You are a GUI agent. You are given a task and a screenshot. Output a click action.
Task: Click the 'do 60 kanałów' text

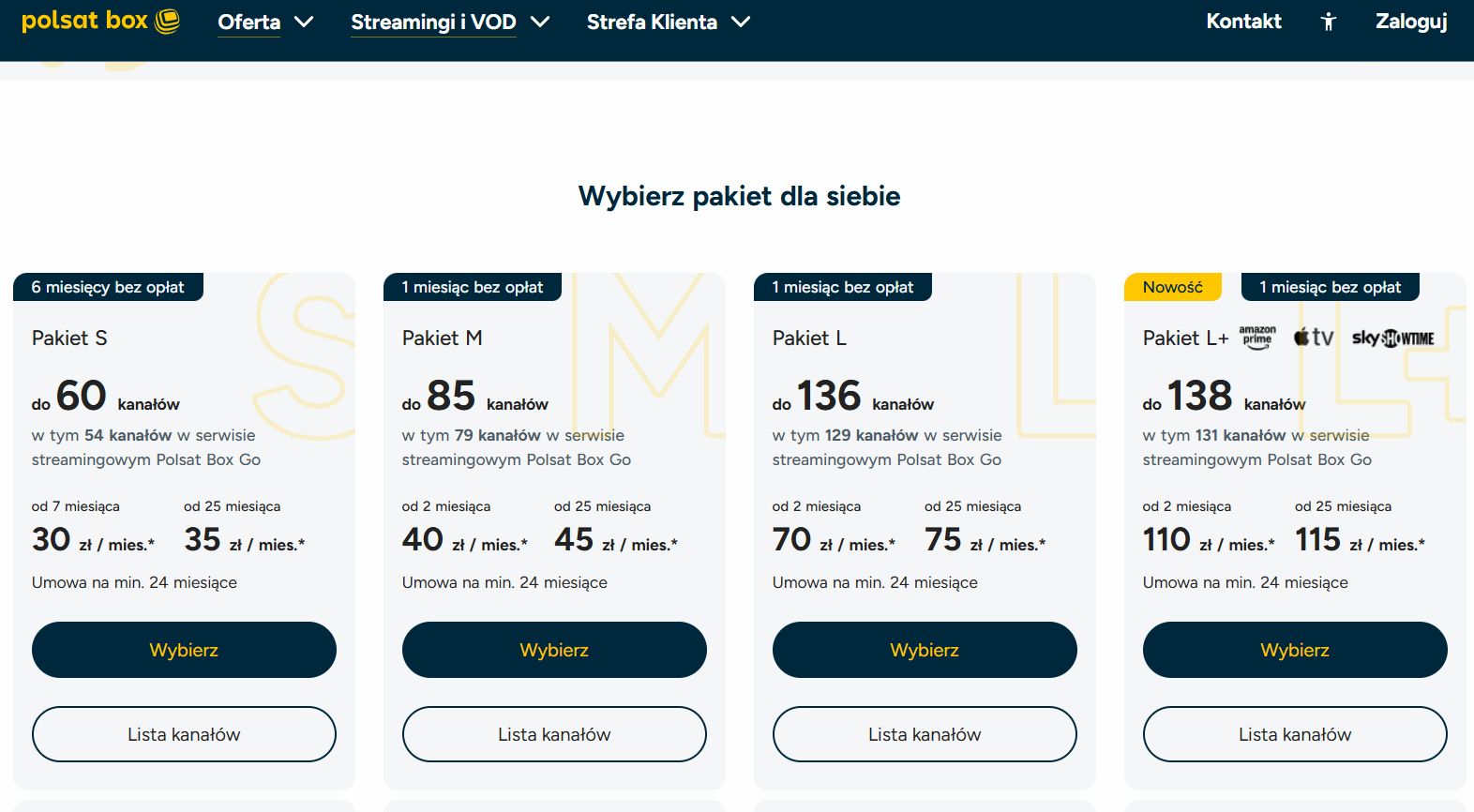106,396
